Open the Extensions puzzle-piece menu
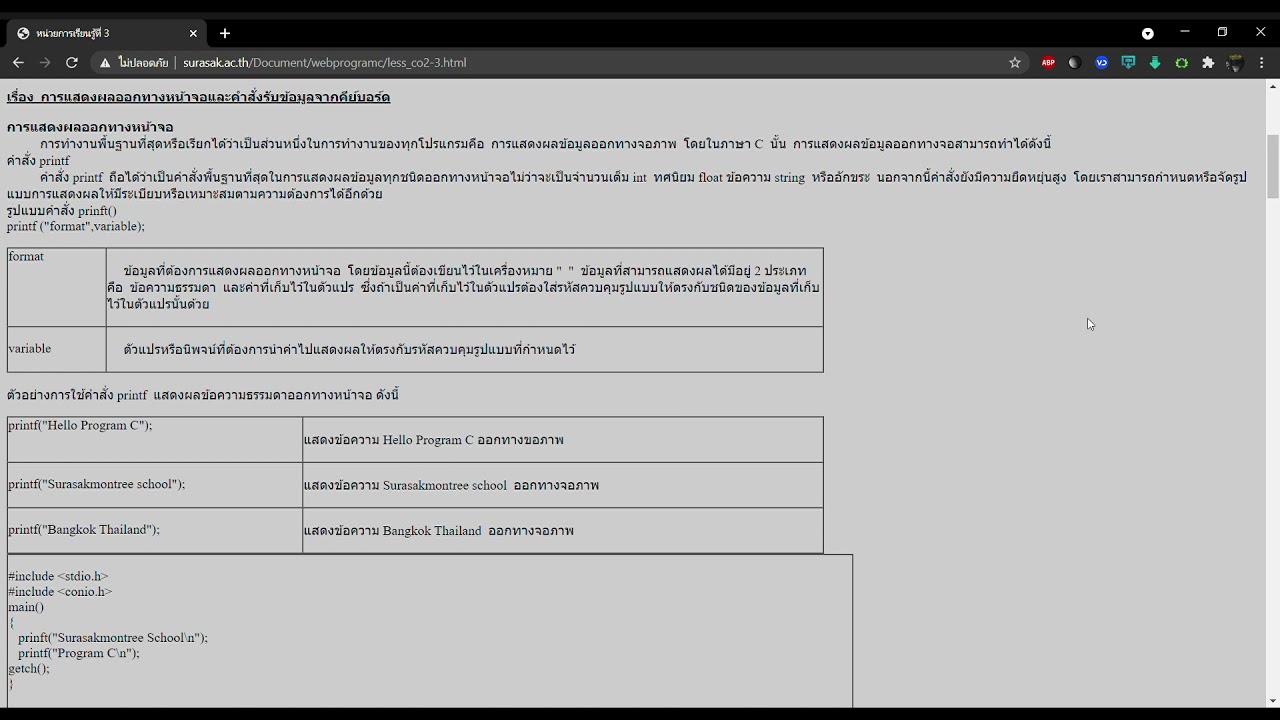This screenshot has width=1280, height=720. tap(1208, 62)
